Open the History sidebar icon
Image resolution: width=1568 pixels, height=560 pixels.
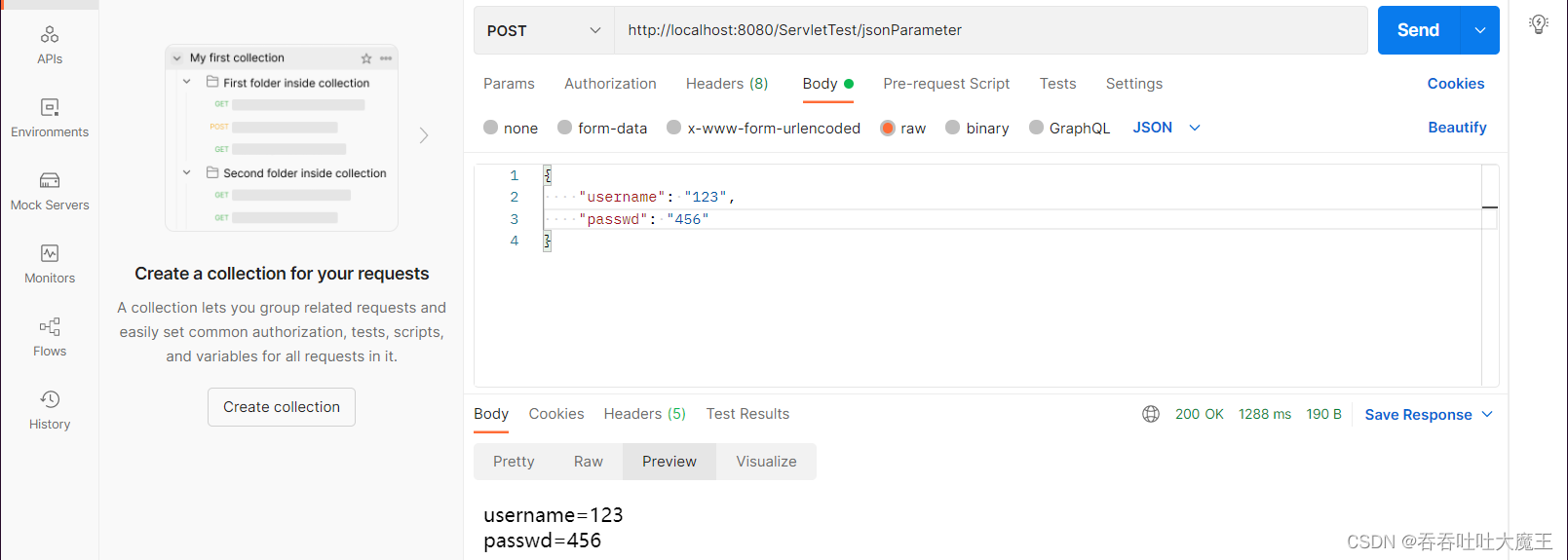click(50, 410)
